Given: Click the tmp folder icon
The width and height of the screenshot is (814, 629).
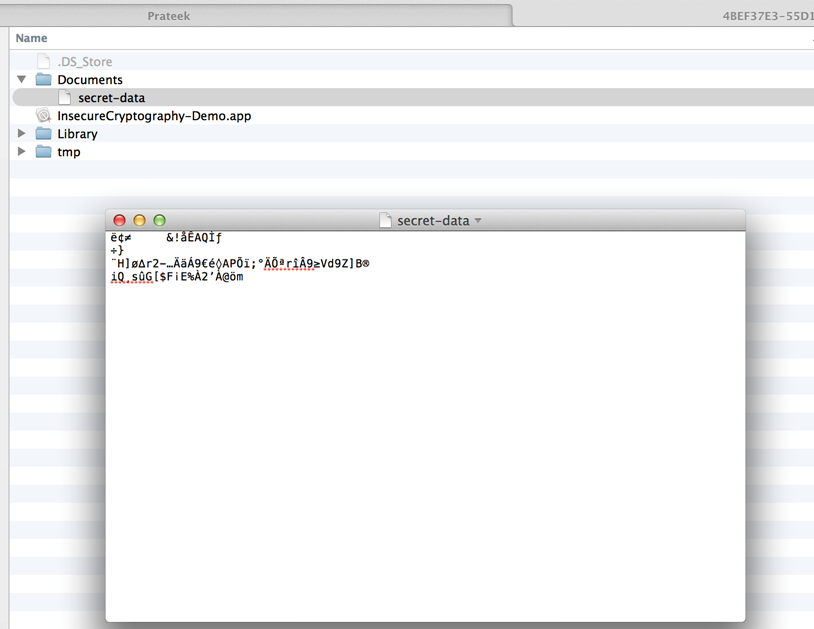Looking at the screenshot, I should pos(43,152).
